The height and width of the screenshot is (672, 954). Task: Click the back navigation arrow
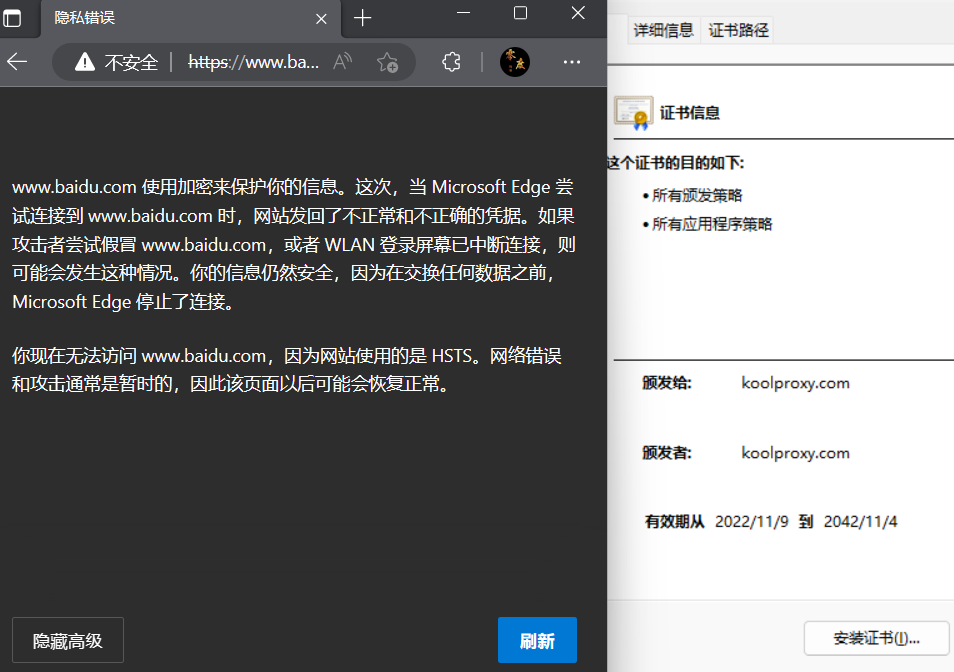coord(18,61)
